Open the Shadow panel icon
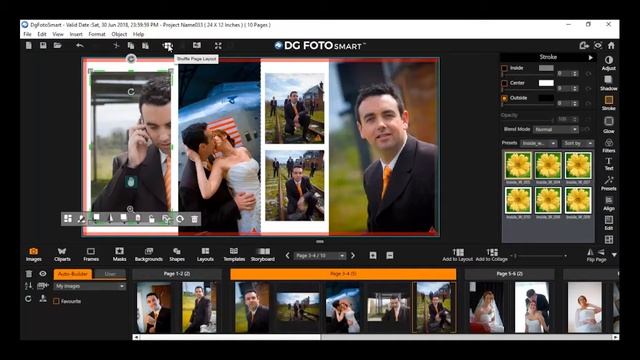 click(609, 83)
